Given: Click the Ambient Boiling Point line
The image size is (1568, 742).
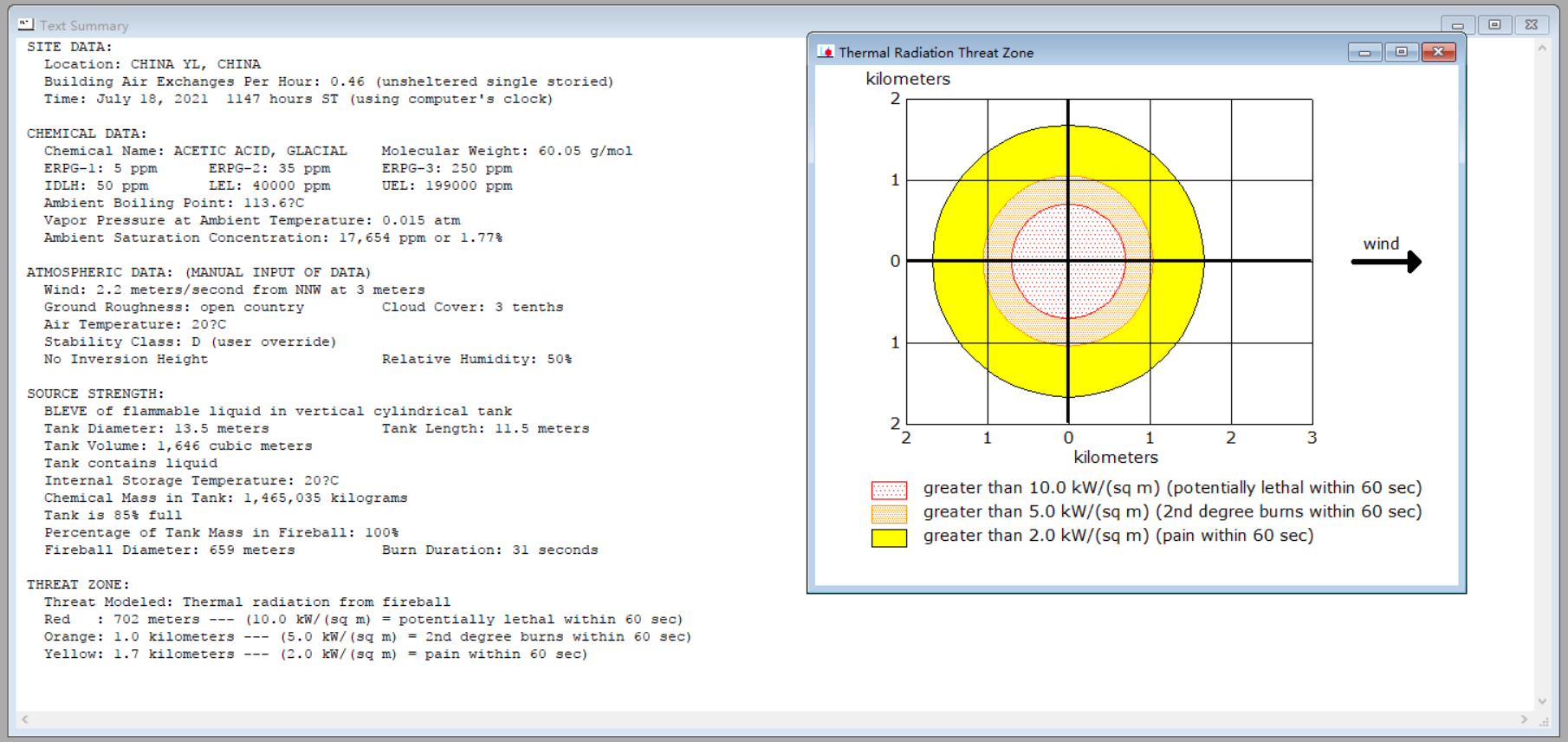Looking at the screenshot, I should click(174, 203).
